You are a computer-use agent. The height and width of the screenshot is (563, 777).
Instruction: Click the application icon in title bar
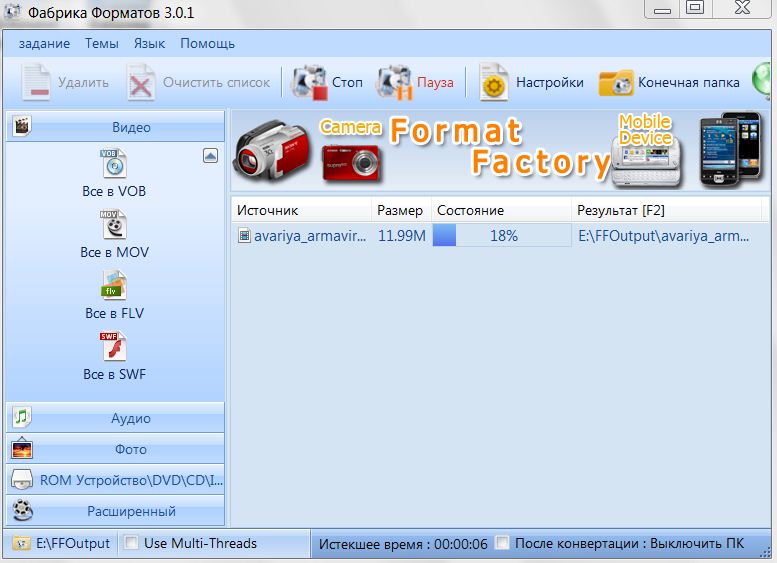click(12, 11)
